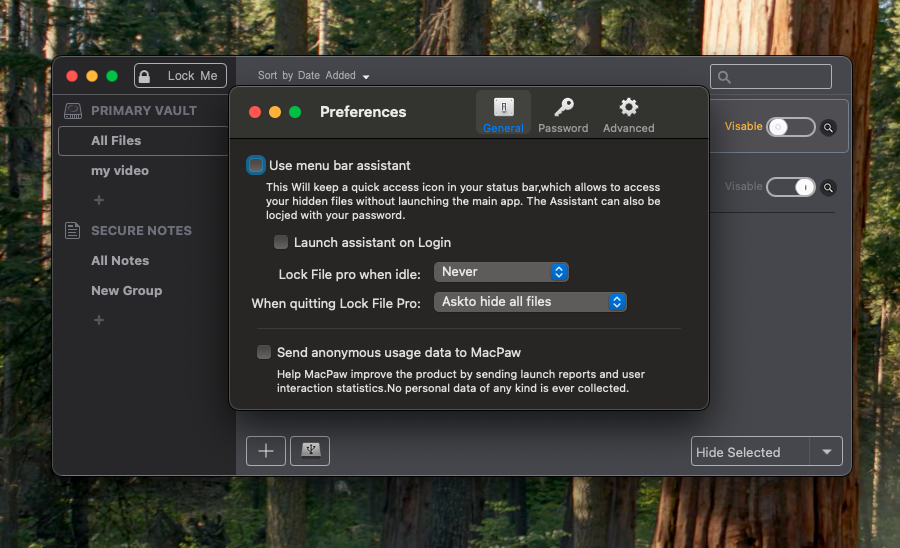Select All Files in the sidebar
This screenshot has width=900, height=548.
click(x=143, y=141)
